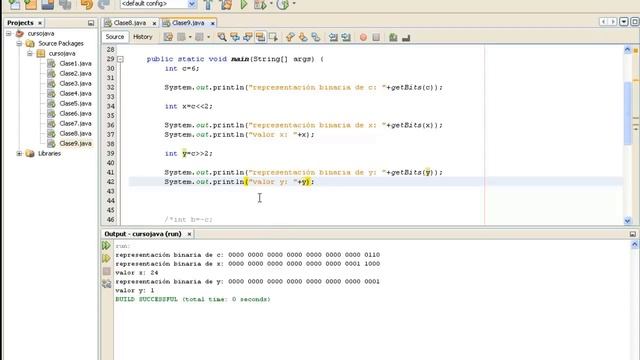
Task: Select the Output - cursojava (run) tab
Action: 143,234
